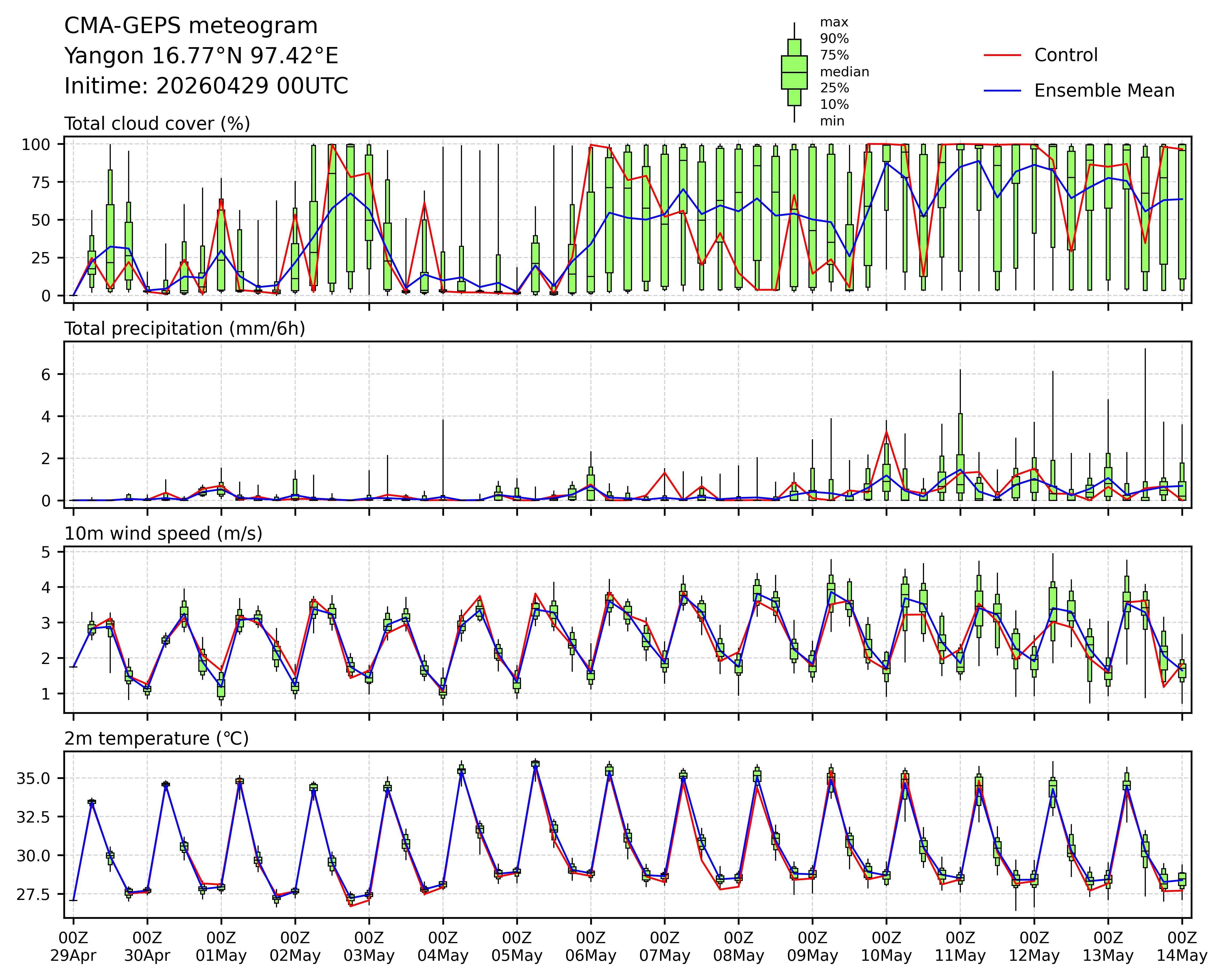Click the '2m temperature (℃)' panel title

(156, 739)
